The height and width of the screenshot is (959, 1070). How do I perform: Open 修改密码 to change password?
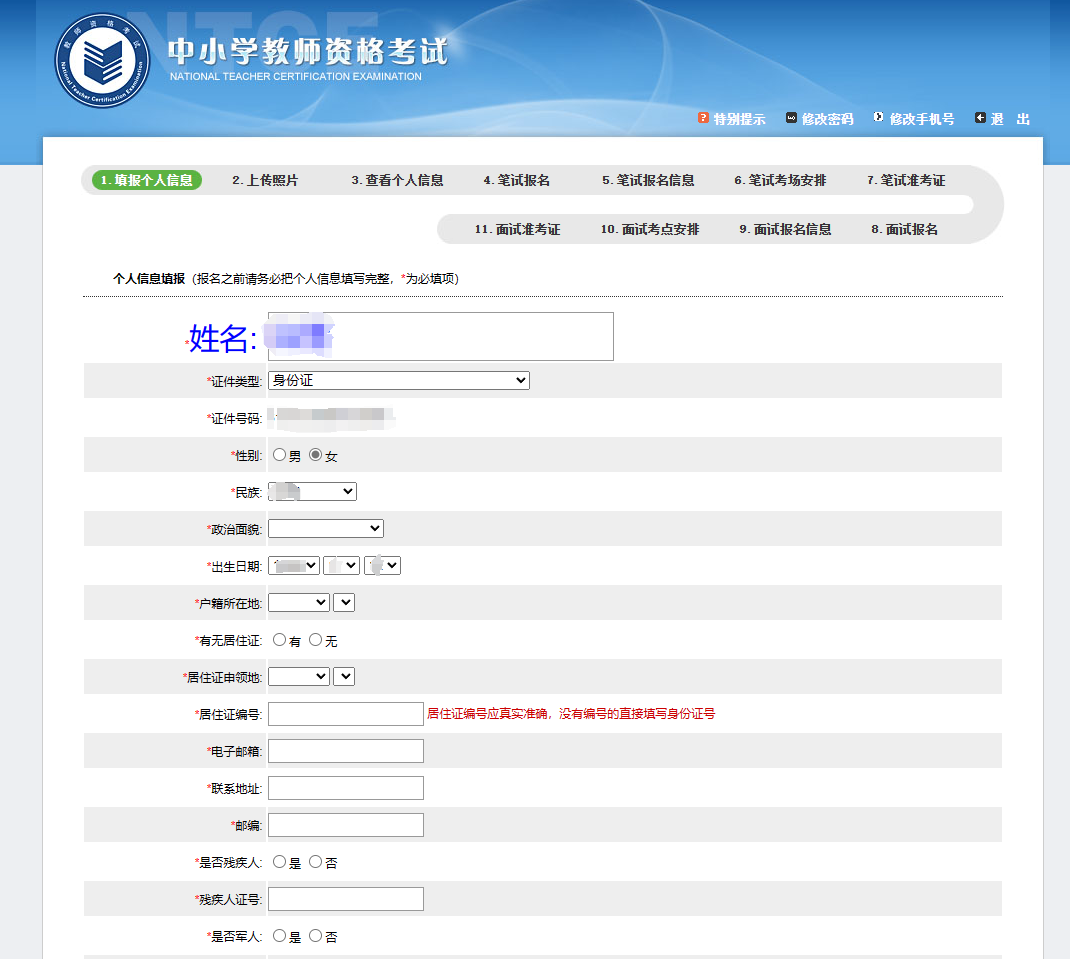827,118
